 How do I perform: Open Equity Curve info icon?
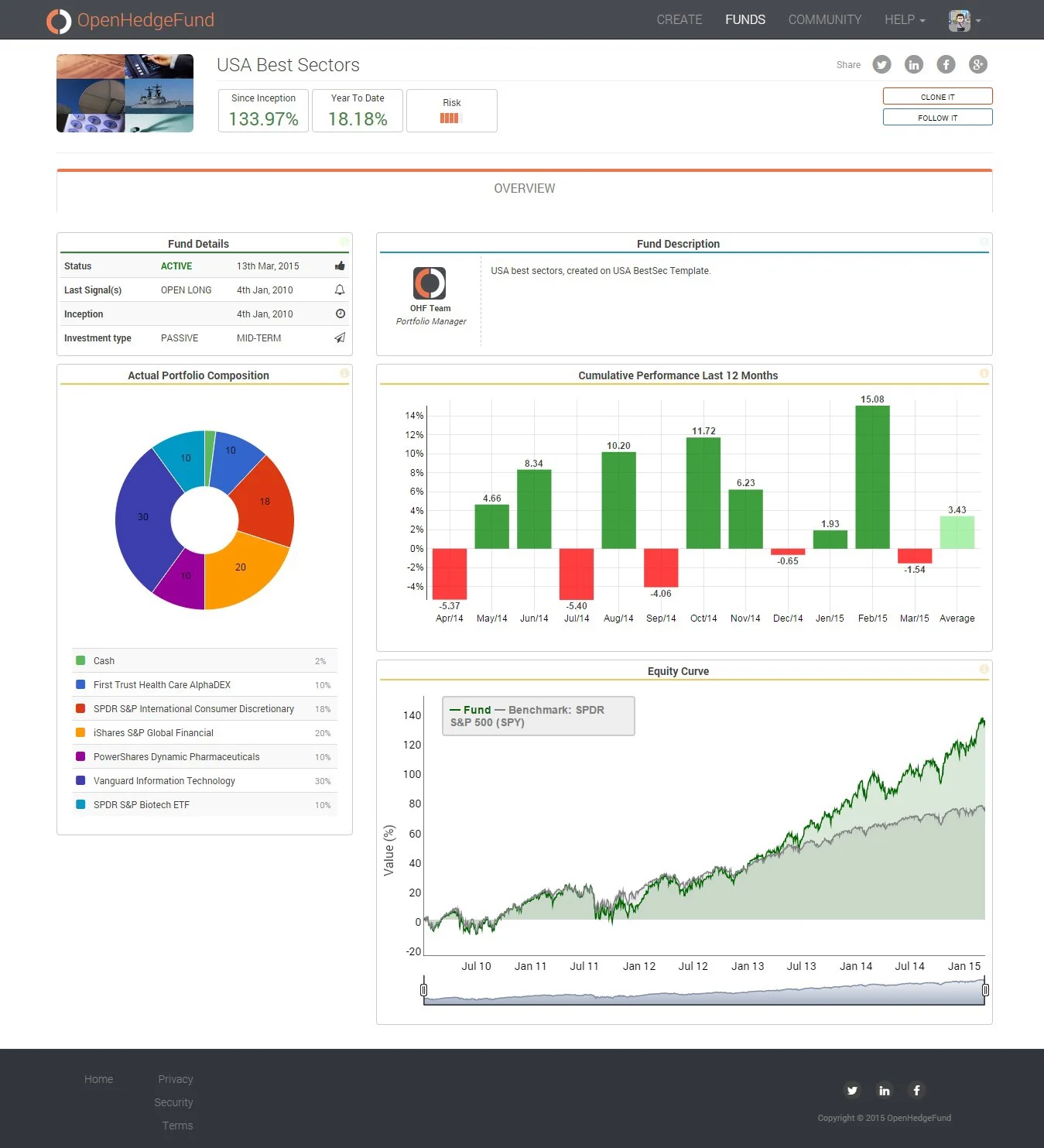[x=984, y=669]
